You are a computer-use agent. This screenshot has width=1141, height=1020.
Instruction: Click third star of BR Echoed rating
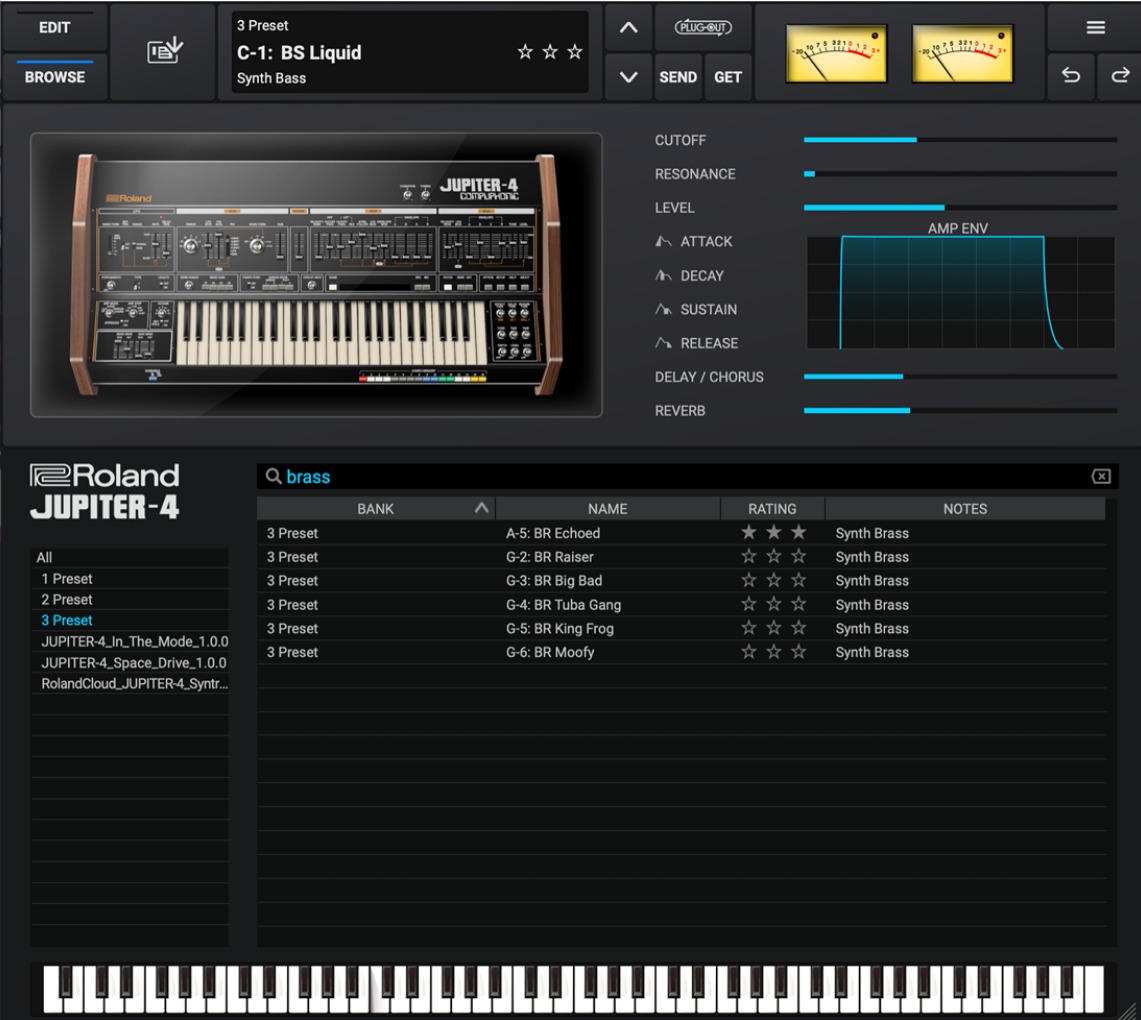pos(798,533)
